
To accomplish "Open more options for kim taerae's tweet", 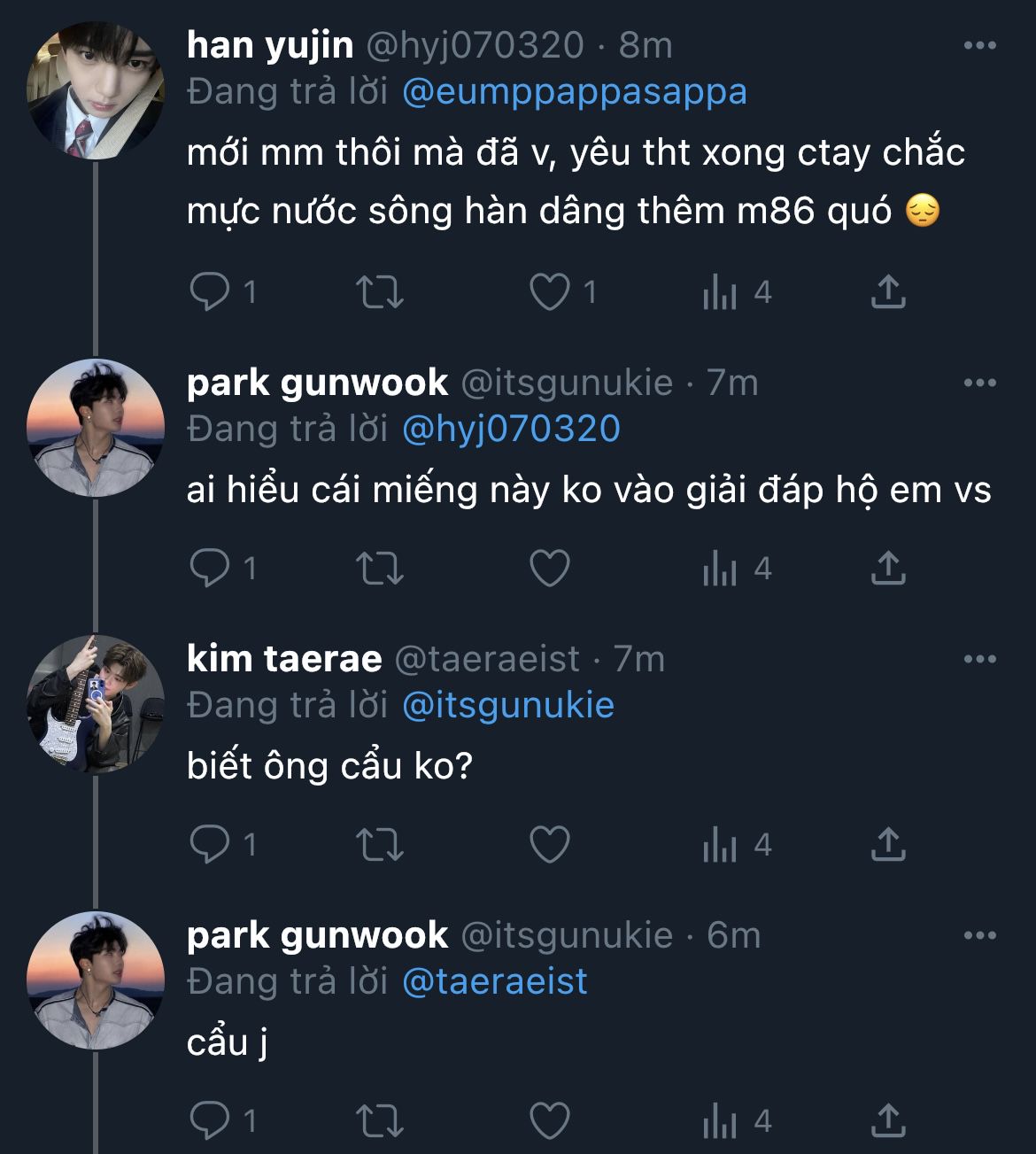I will [x=979, y=659].
